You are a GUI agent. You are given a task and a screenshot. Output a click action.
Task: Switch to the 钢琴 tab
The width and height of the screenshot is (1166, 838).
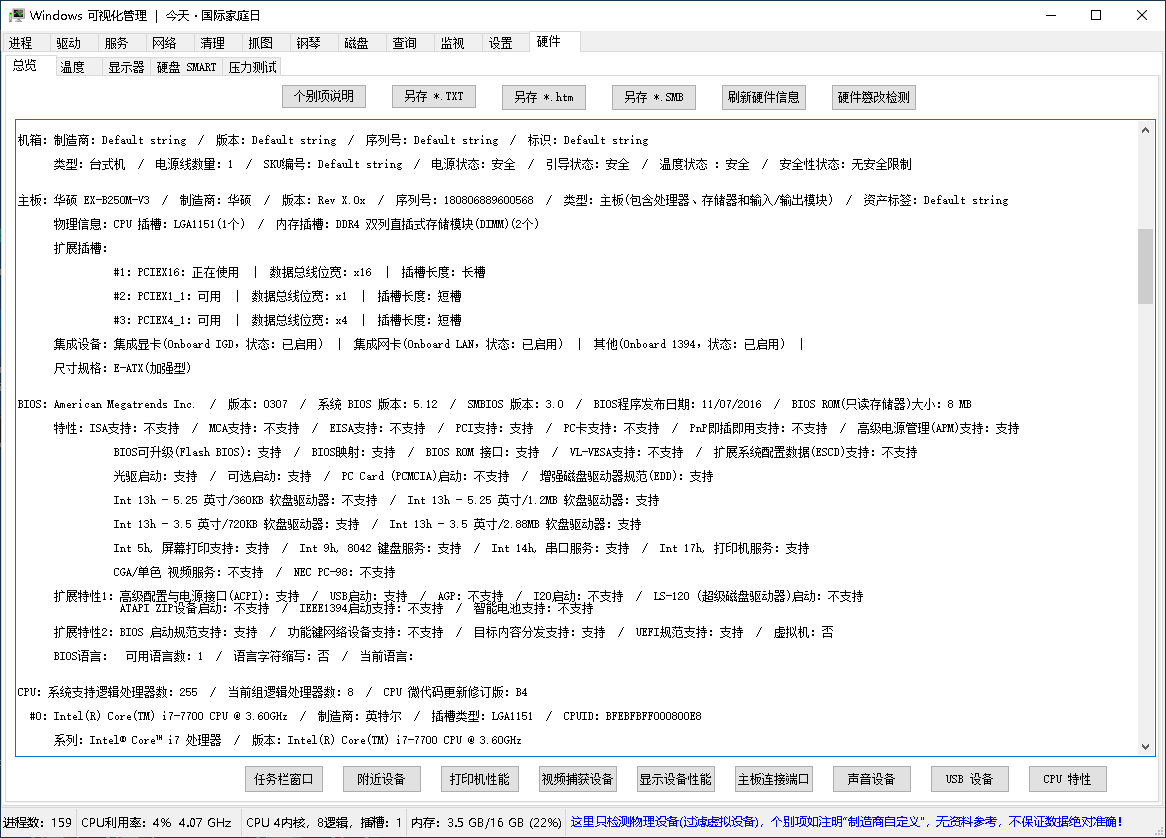(309, 43)
